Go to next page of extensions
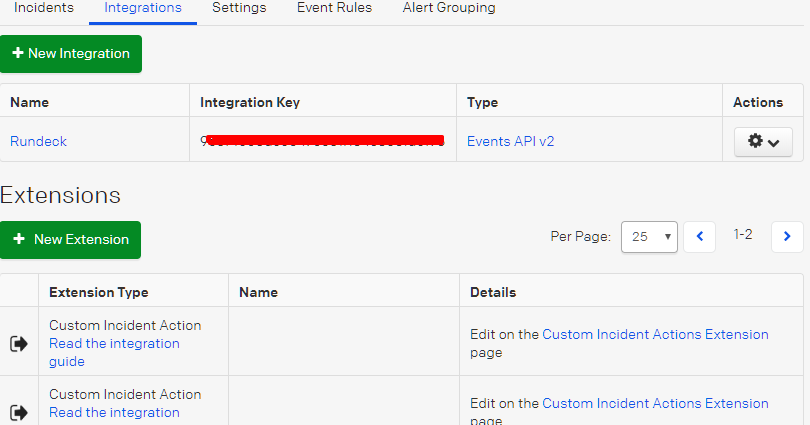 [787, 237]
